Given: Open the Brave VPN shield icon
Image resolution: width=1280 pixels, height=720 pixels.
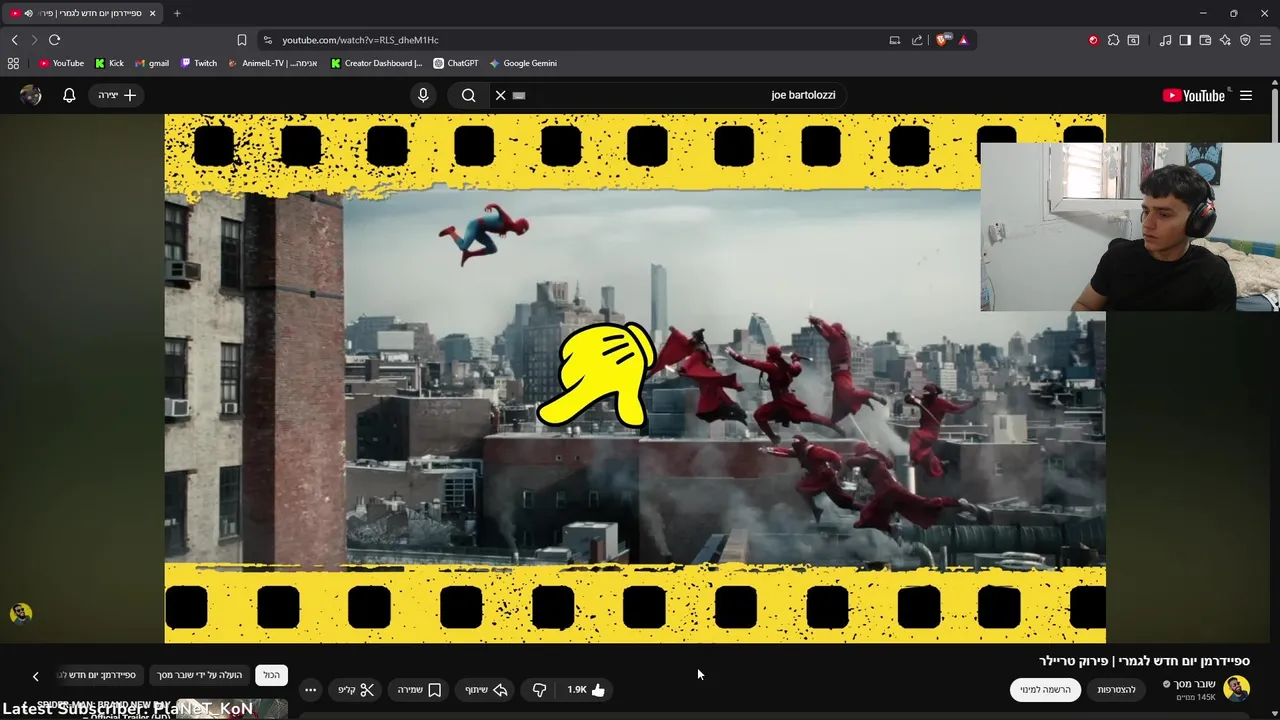Looking at the screenshot, I should 1245,40.
